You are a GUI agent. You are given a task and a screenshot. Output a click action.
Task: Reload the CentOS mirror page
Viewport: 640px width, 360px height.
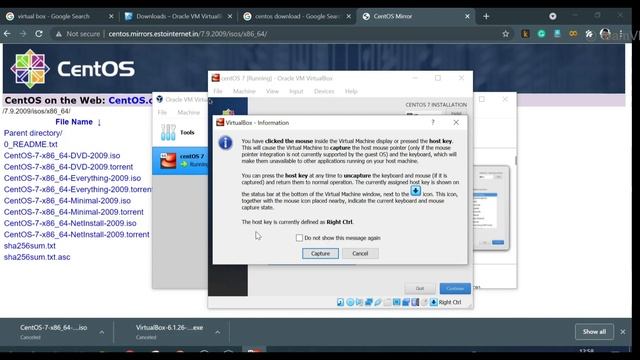[39, 34]
